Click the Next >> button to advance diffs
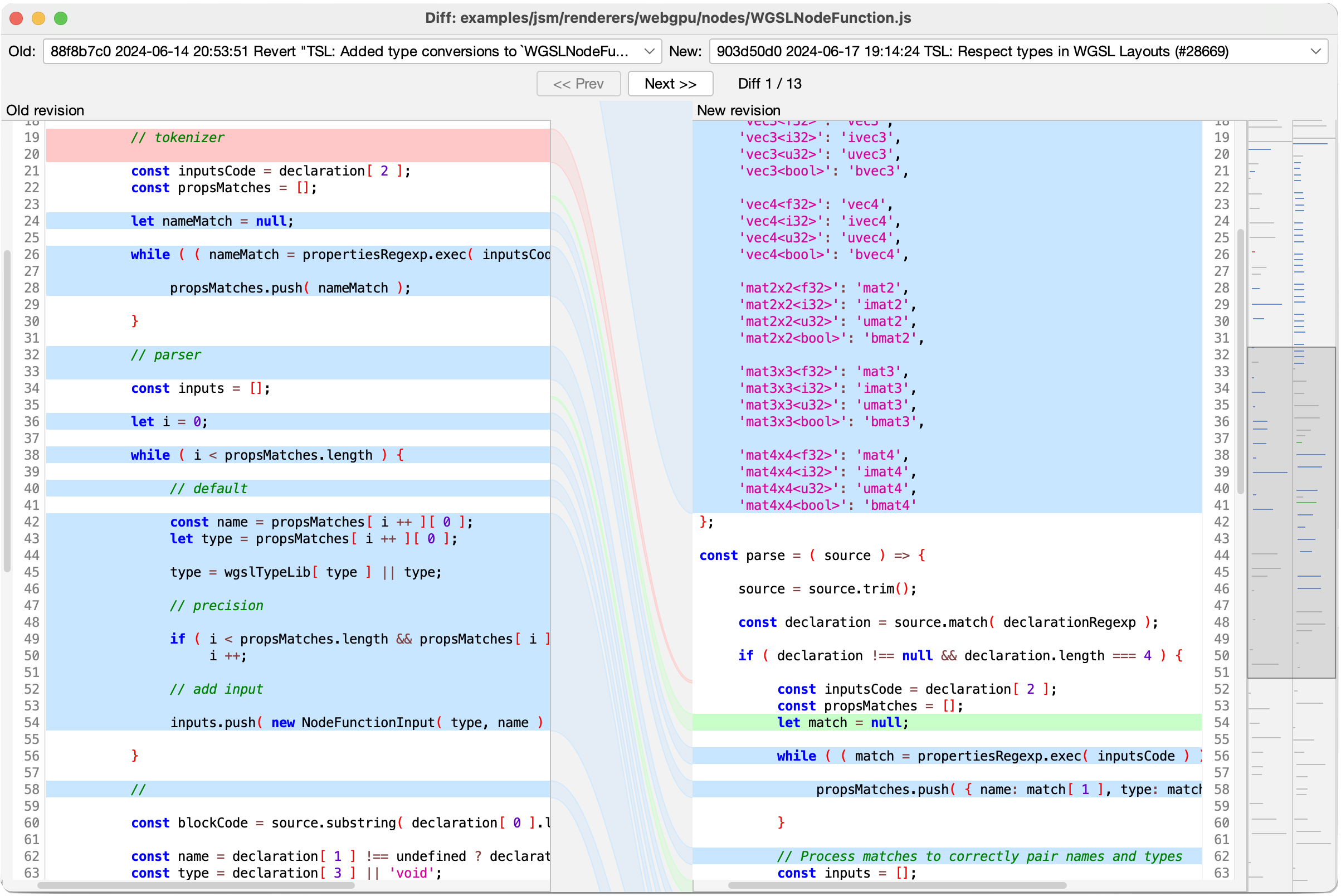The image size is (1341, 896). coord(670,84)
